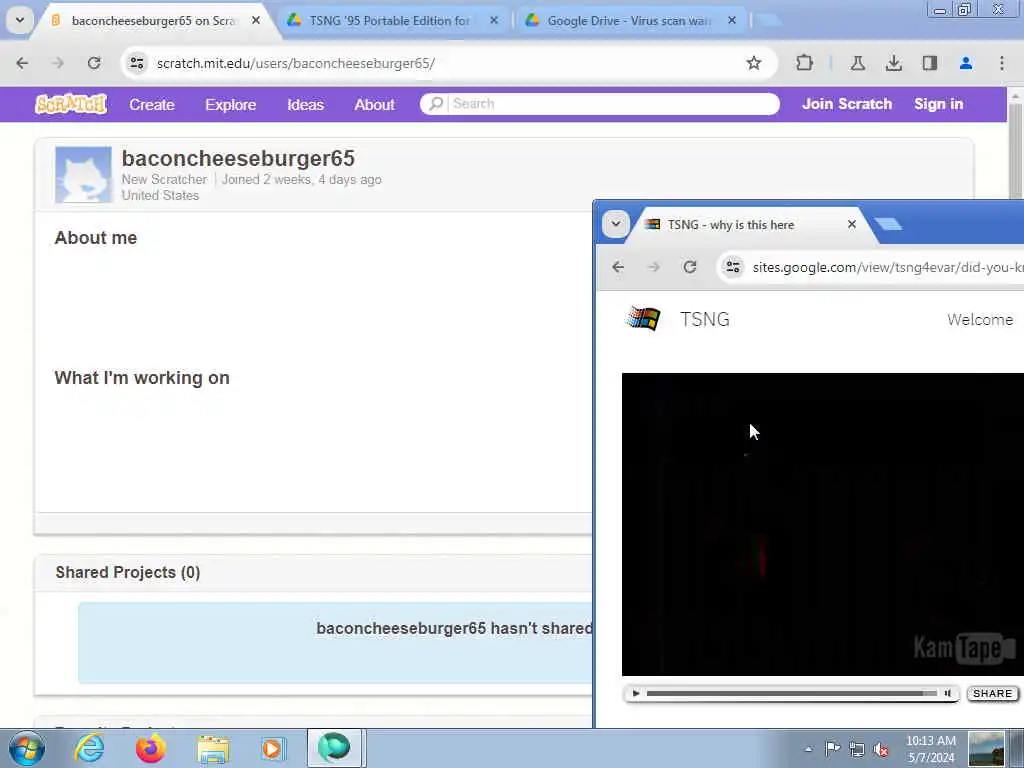Open network icon in system tray
The height and width of the screenshot is (768, 1024).
857,750
